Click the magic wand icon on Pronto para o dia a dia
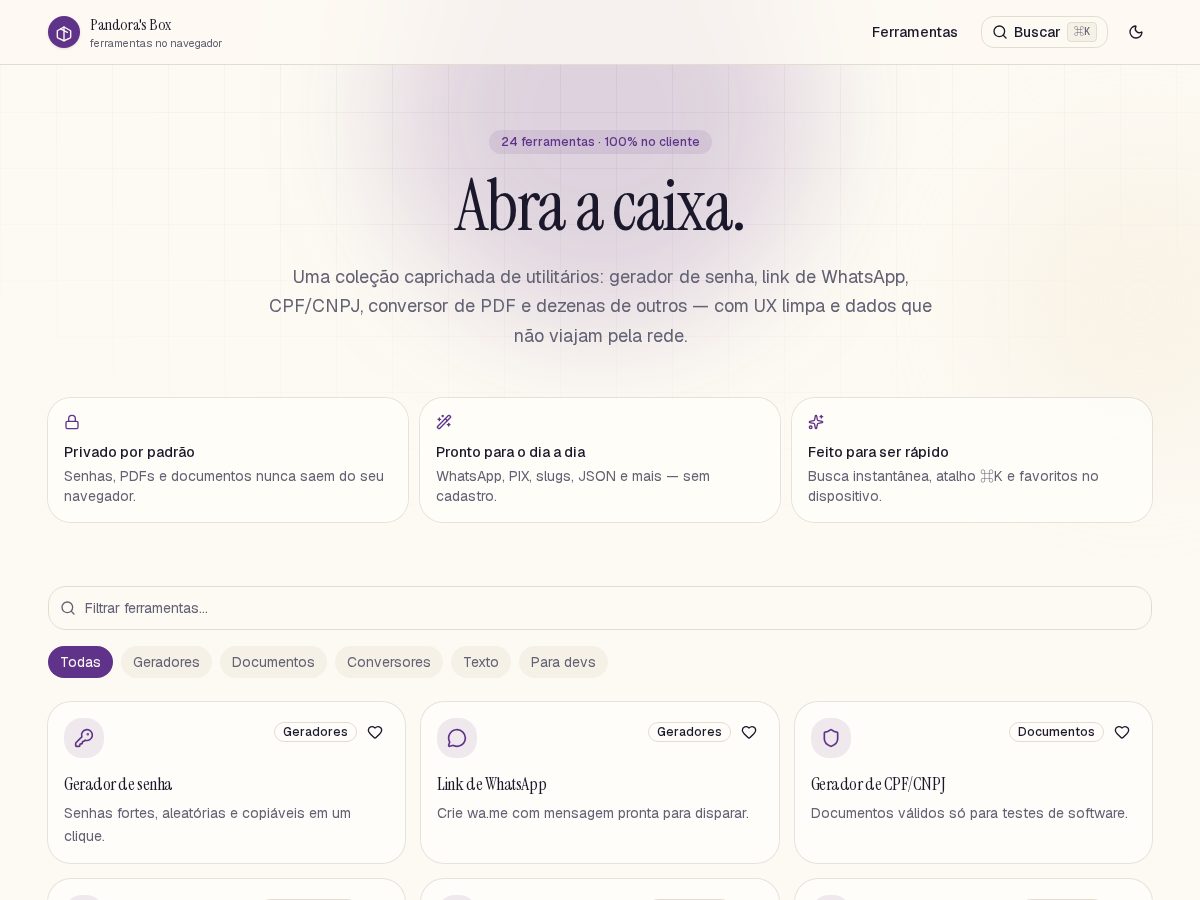 pyautogui.click(x=444, y=422)
